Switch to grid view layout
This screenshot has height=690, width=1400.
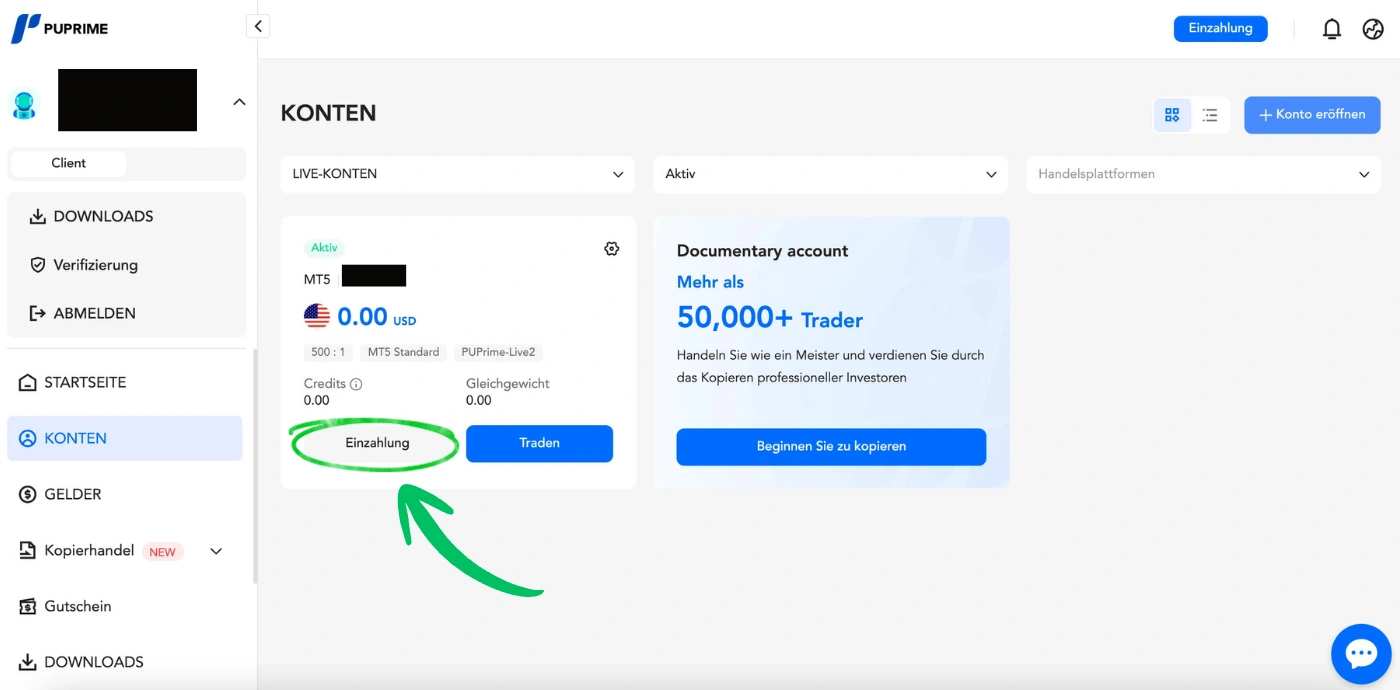(1172, 115)
